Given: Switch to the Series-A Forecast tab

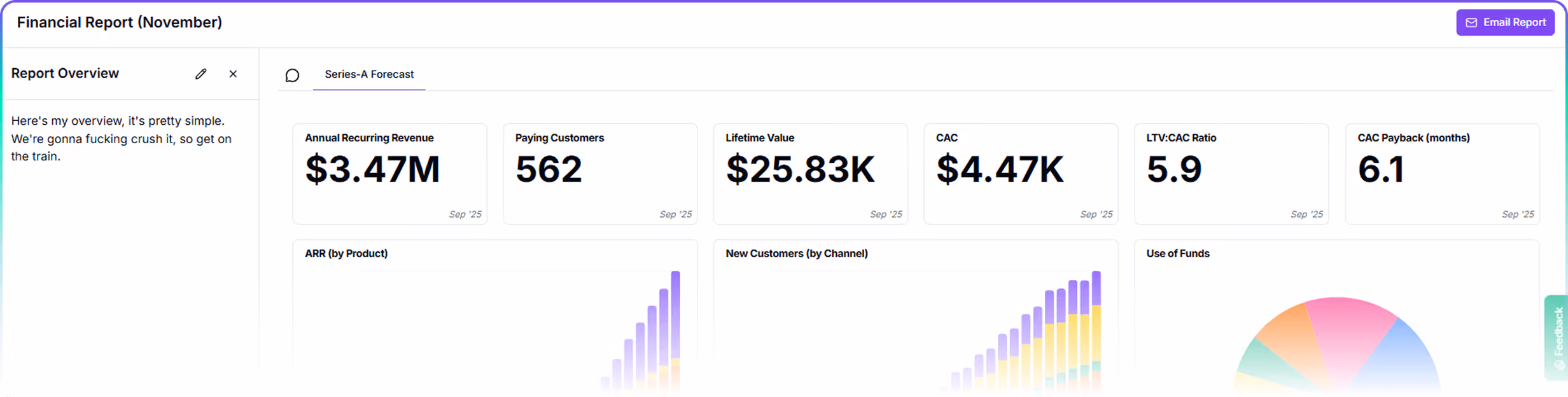Looking at the screenshot, I should tap(369, 74).
